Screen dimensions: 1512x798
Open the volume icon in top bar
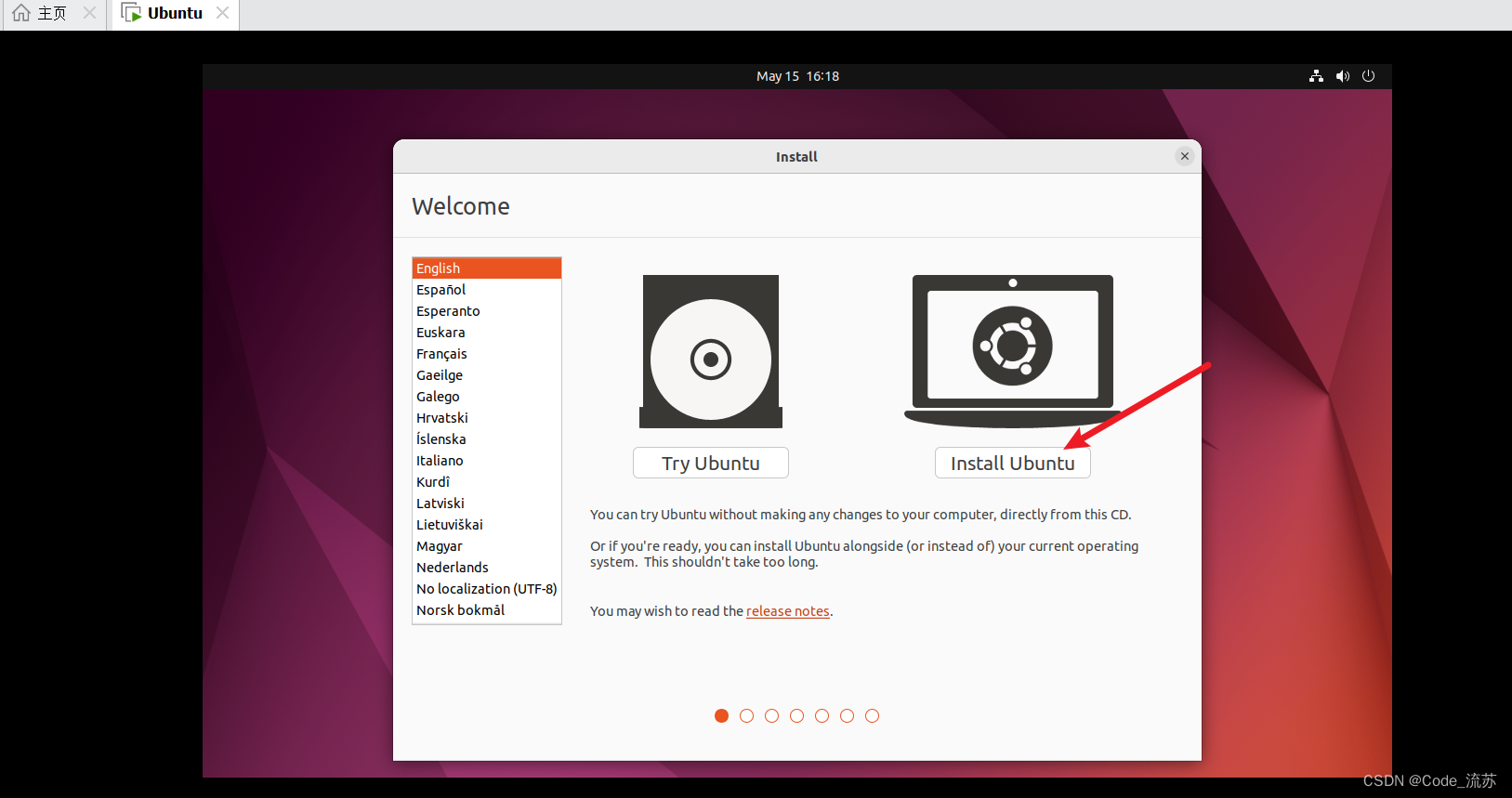click(x=1343, y=76)
